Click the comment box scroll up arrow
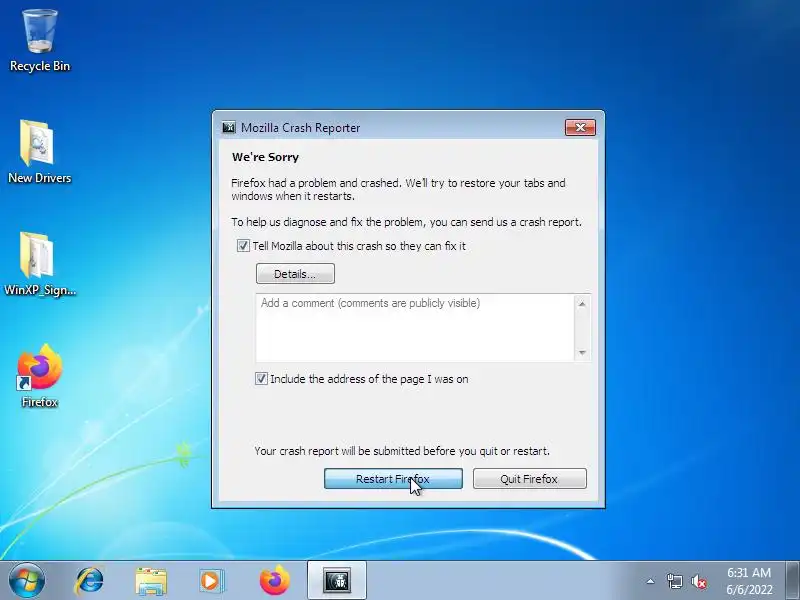The width and height of the screenshot is (800, 600). [x=582, y=304]
